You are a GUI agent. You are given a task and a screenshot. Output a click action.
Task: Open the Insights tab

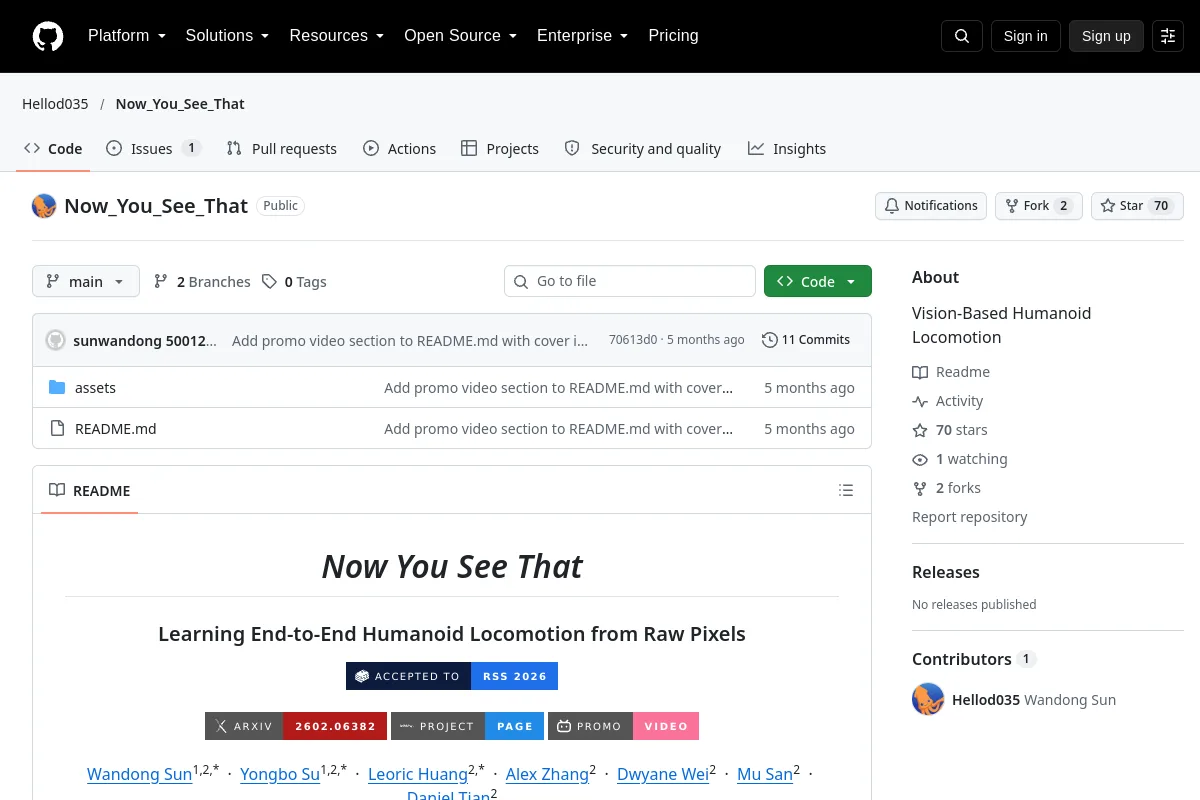787,149
